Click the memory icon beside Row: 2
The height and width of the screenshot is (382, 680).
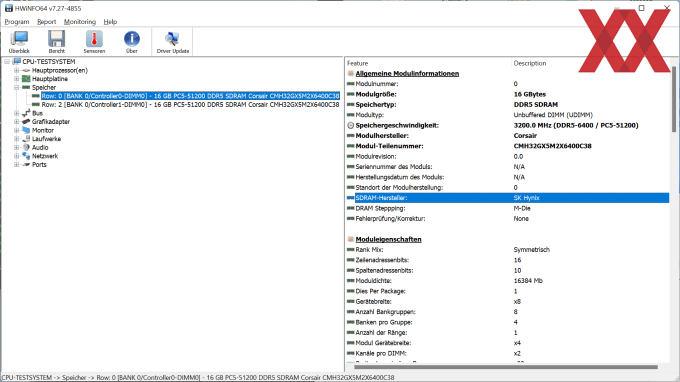click(x=36, y=104)
